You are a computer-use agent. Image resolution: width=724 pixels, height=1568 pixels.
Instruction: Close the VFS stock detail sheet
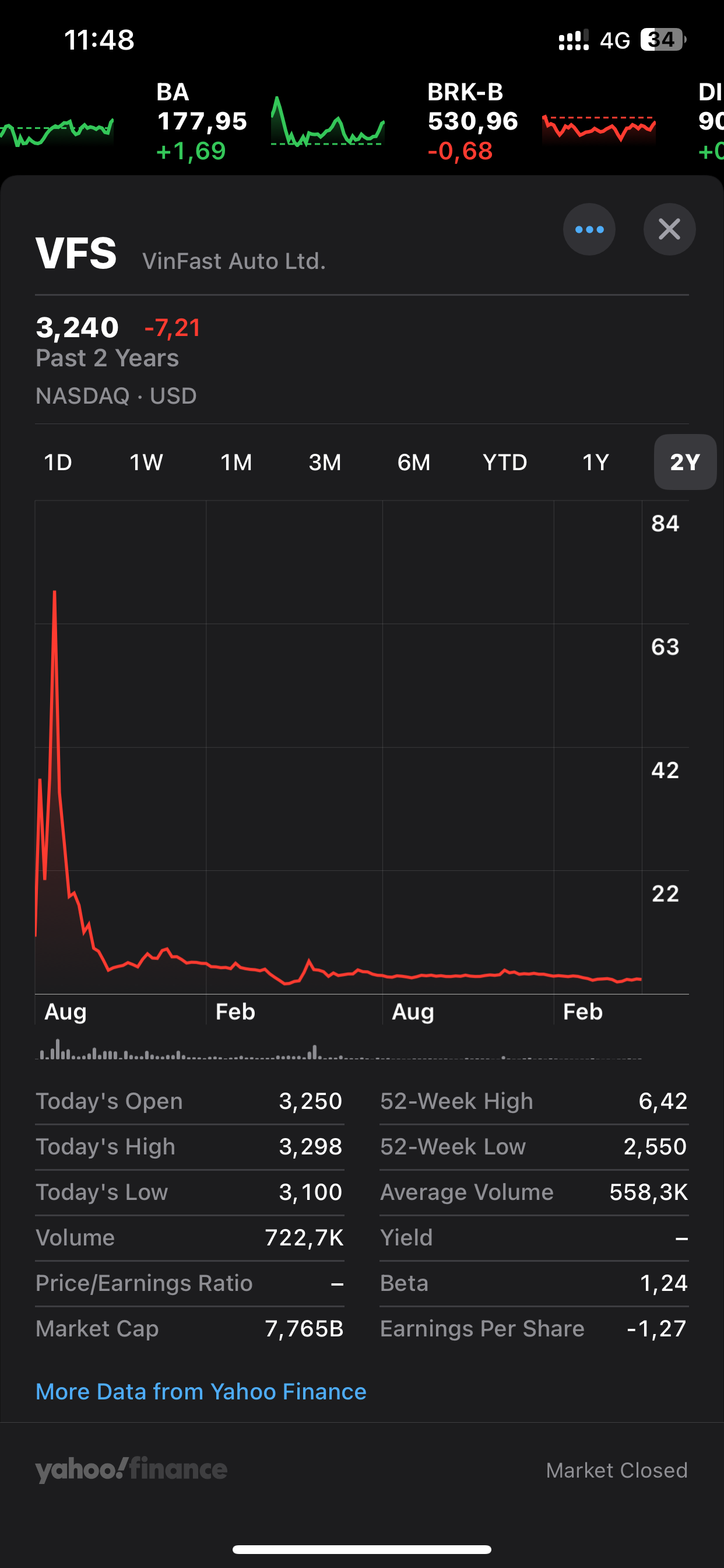(x=669, y=229)
